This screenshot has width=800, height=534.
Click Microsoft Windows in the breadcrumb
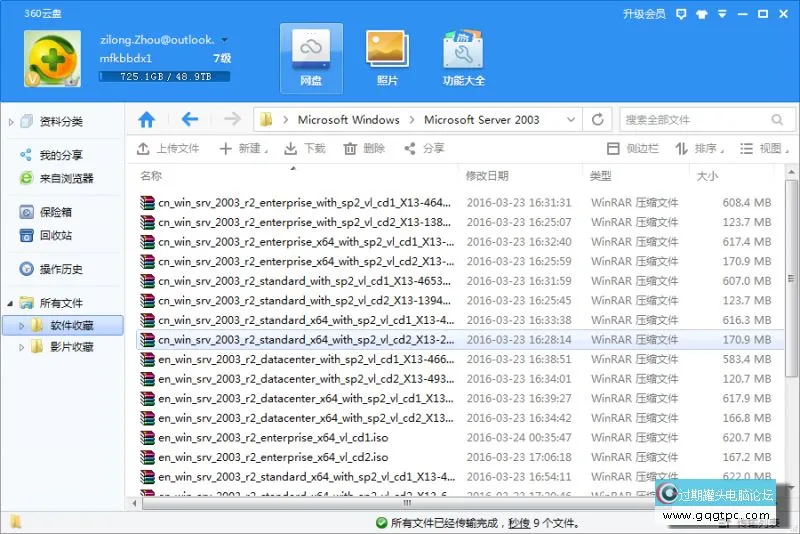(x=348, y=120)
